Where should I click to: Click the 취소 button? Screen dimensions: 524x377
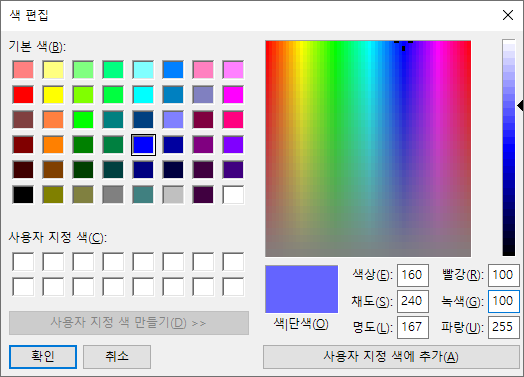click(x=117, y=357)
